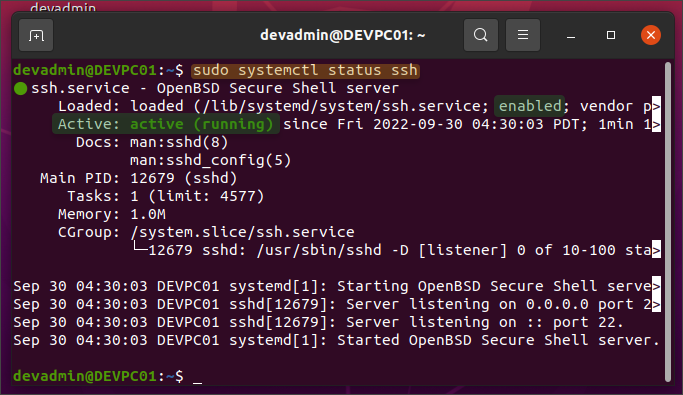Open a new terminal tab
The width and height of the screenshot is (683, 395).
coord(36,35)
